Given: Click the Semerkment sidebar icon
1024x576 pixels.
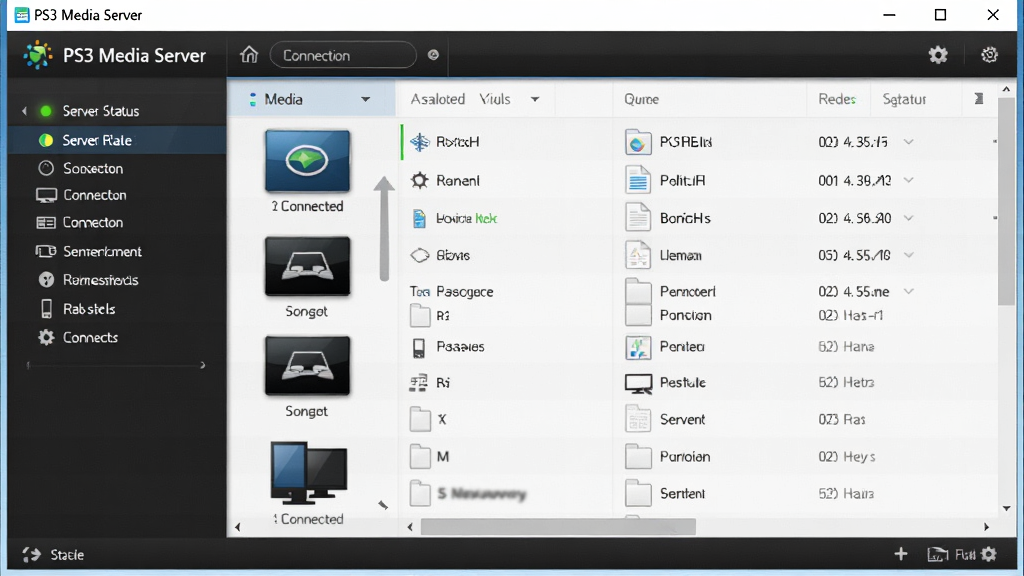Looking at the screenshot, I should (x=46, y=251).
